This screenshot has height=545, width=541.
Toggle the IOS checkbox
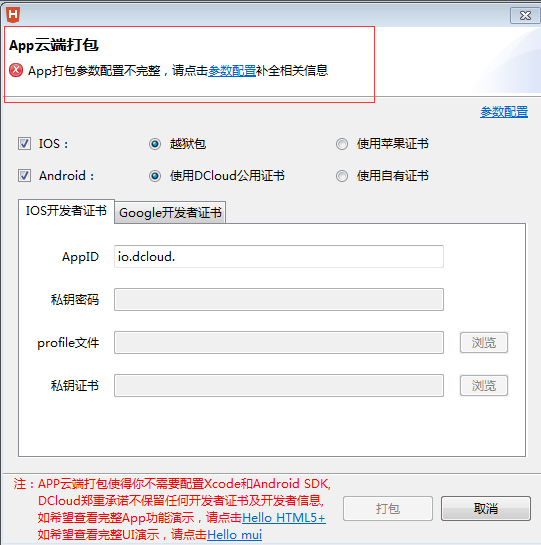click(24, 144)
